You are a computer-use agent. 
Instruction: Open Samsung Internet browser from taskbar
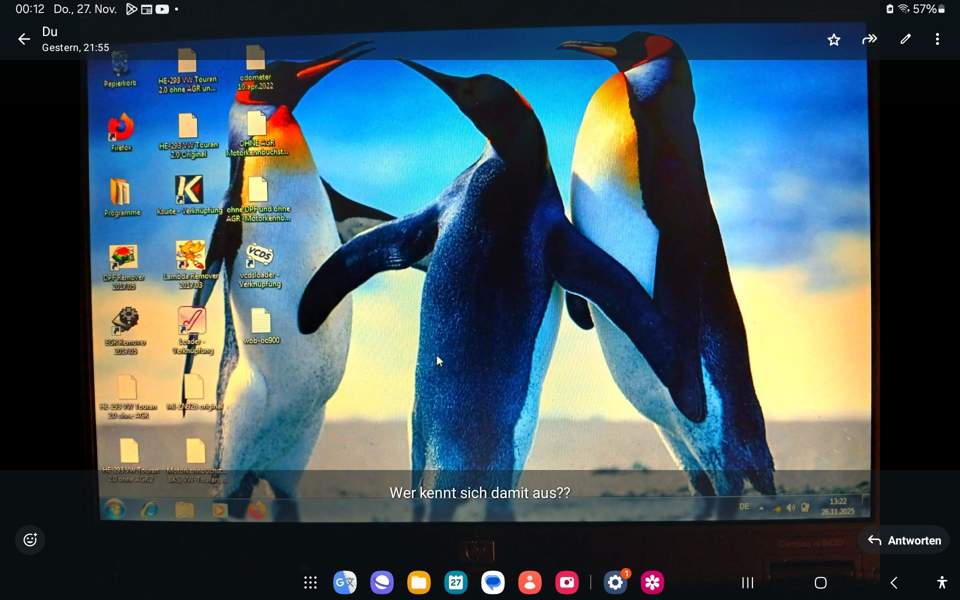pos(382,583)
